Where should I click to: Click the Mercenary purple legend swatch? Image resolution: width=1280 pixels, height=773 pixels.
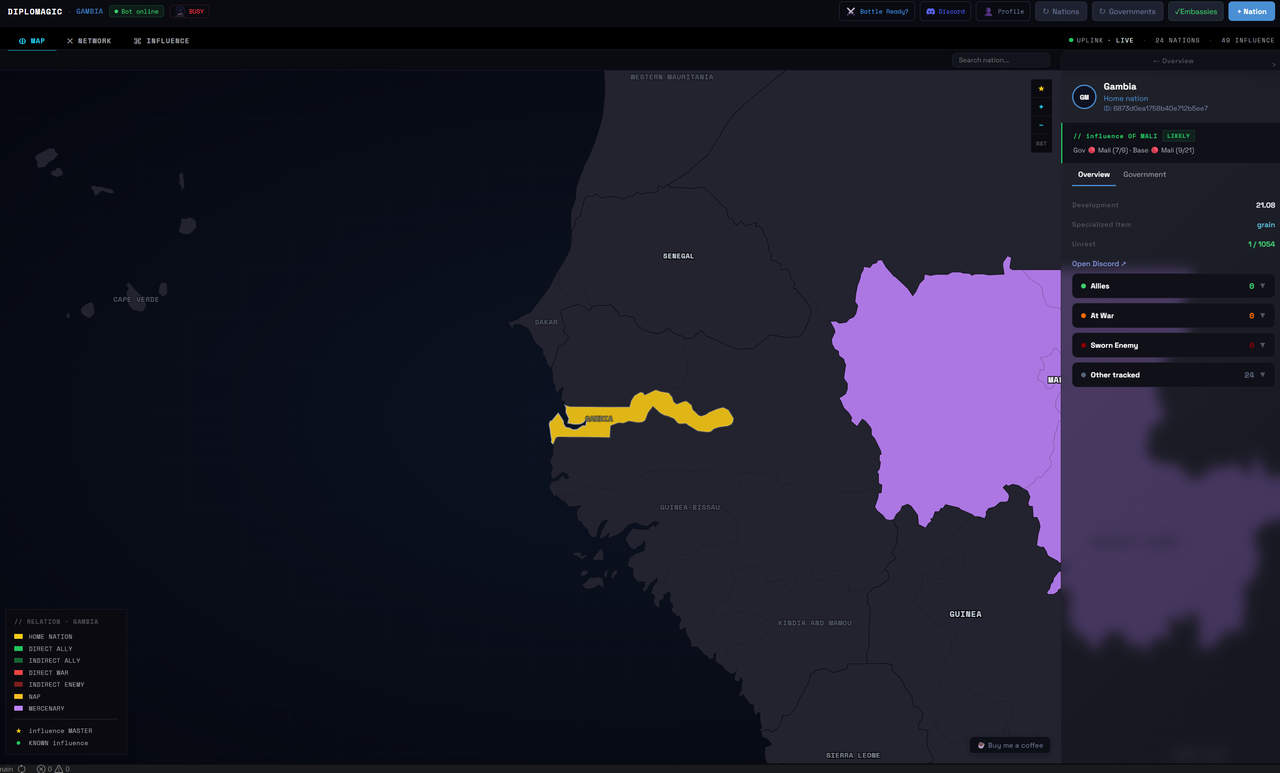[x=18, y=709]
